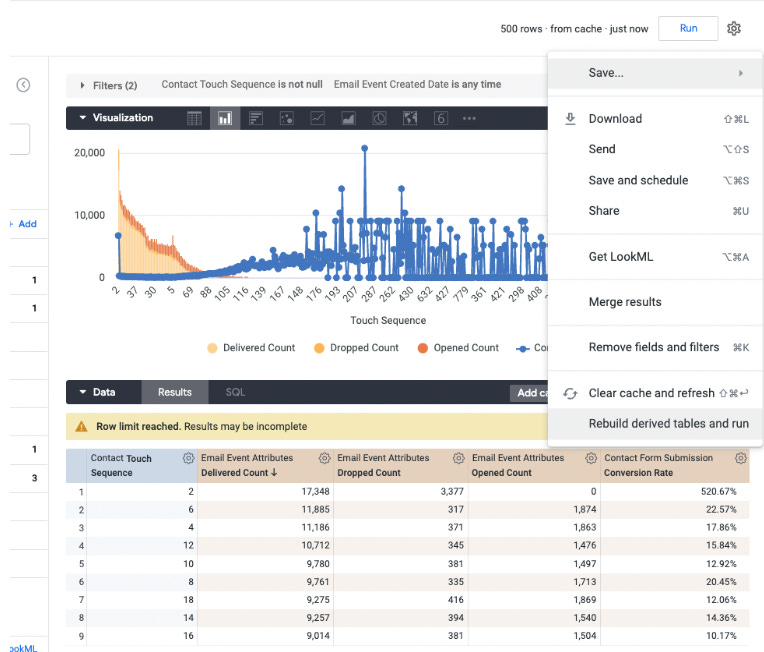
Task: Select the Scatterplot visualization icon
Action: click(x=286, y=118)
